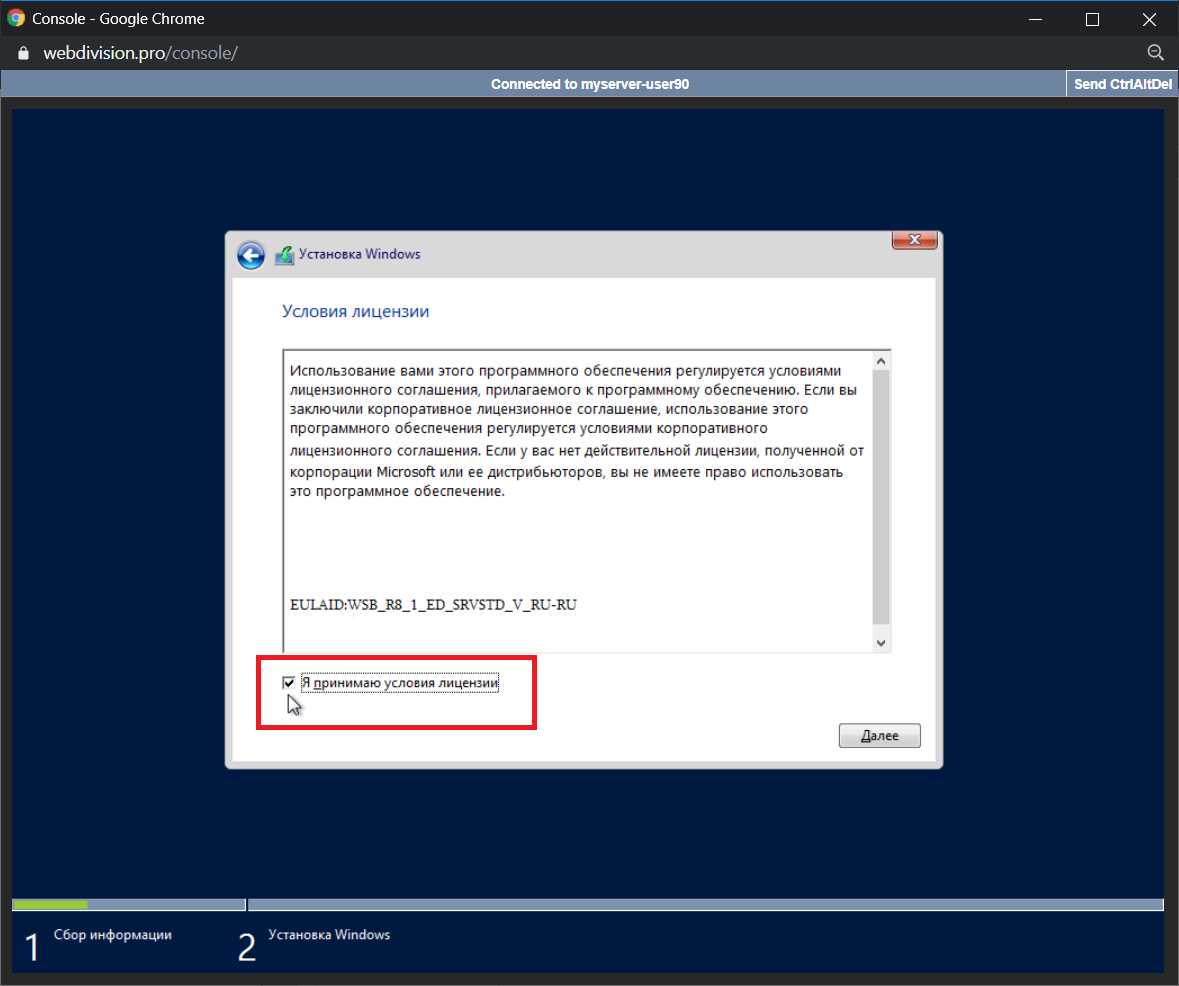Viewport: 1179px width, 986px height.
Task: Click the zoom magnifier icon in address bar
Action: coord(1155,53)
